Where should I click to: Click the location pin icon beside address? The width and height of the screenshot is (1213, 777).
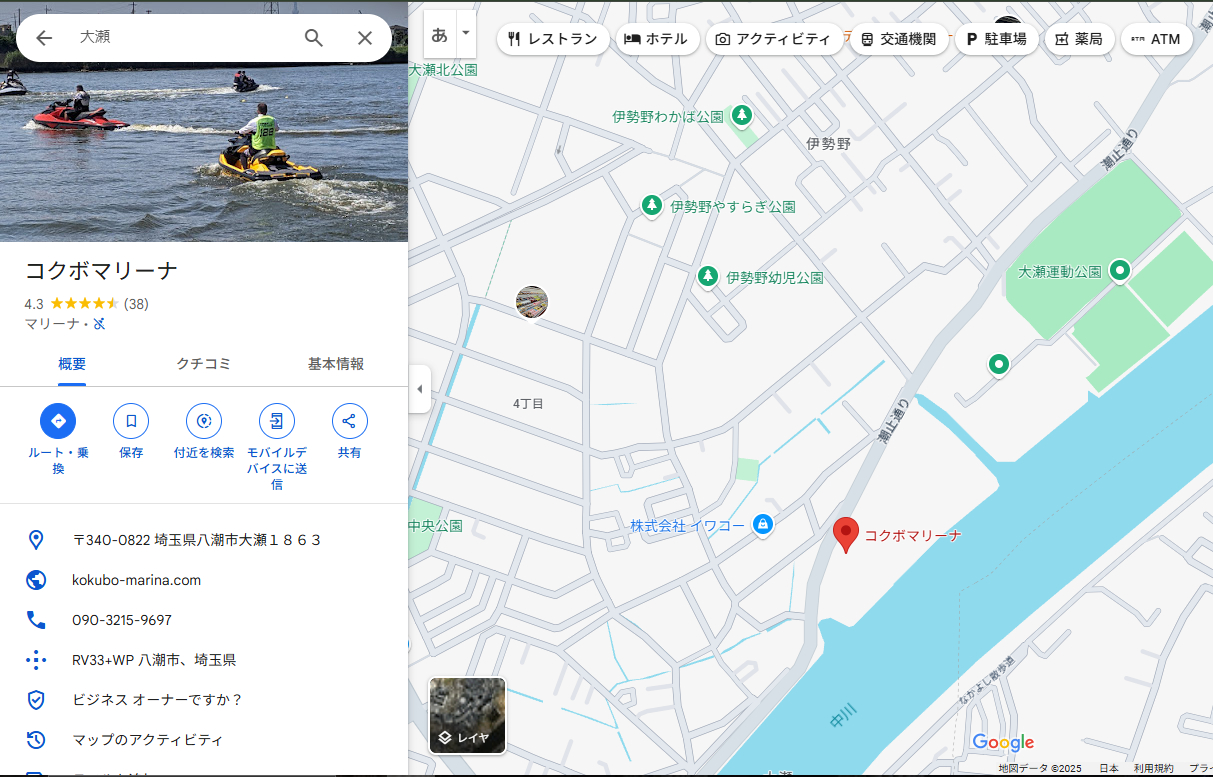36,540
